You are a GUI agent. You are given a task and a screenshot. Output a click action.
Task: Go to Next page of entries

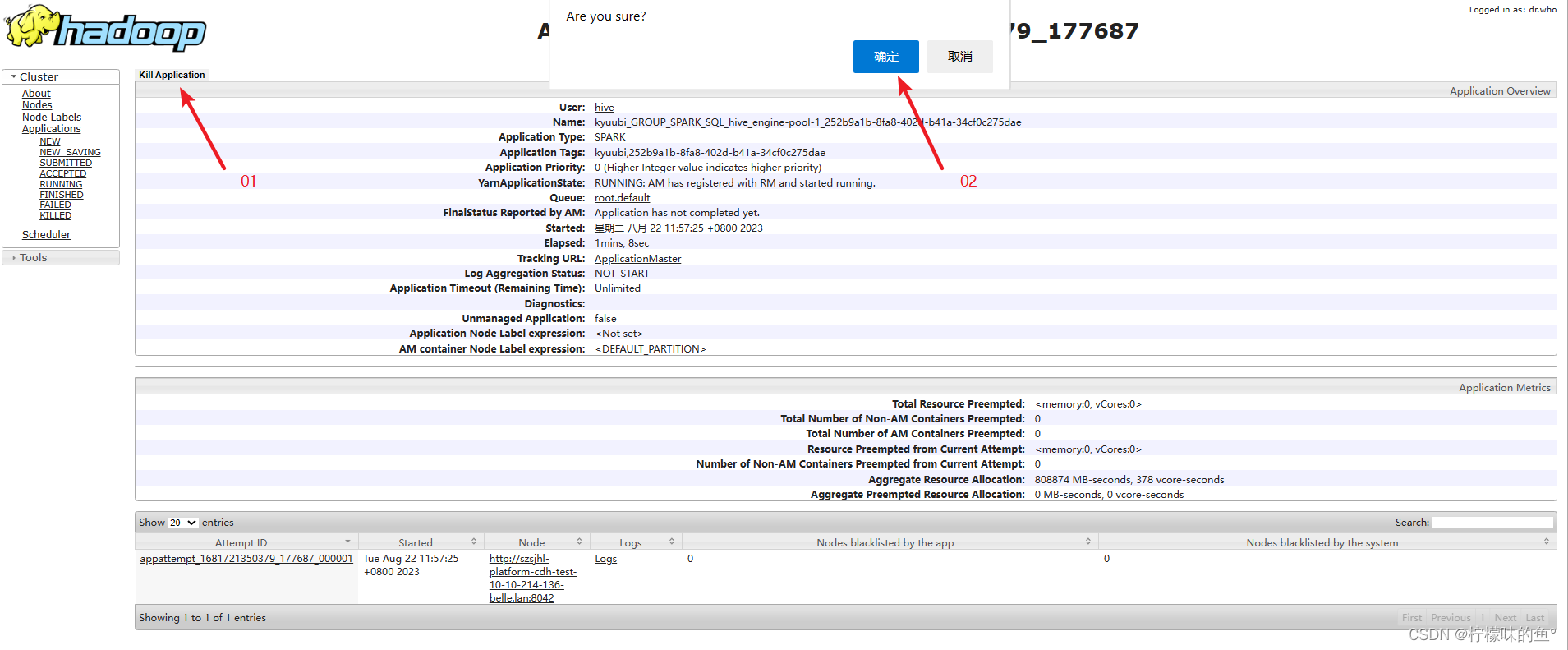[1506, 618]
